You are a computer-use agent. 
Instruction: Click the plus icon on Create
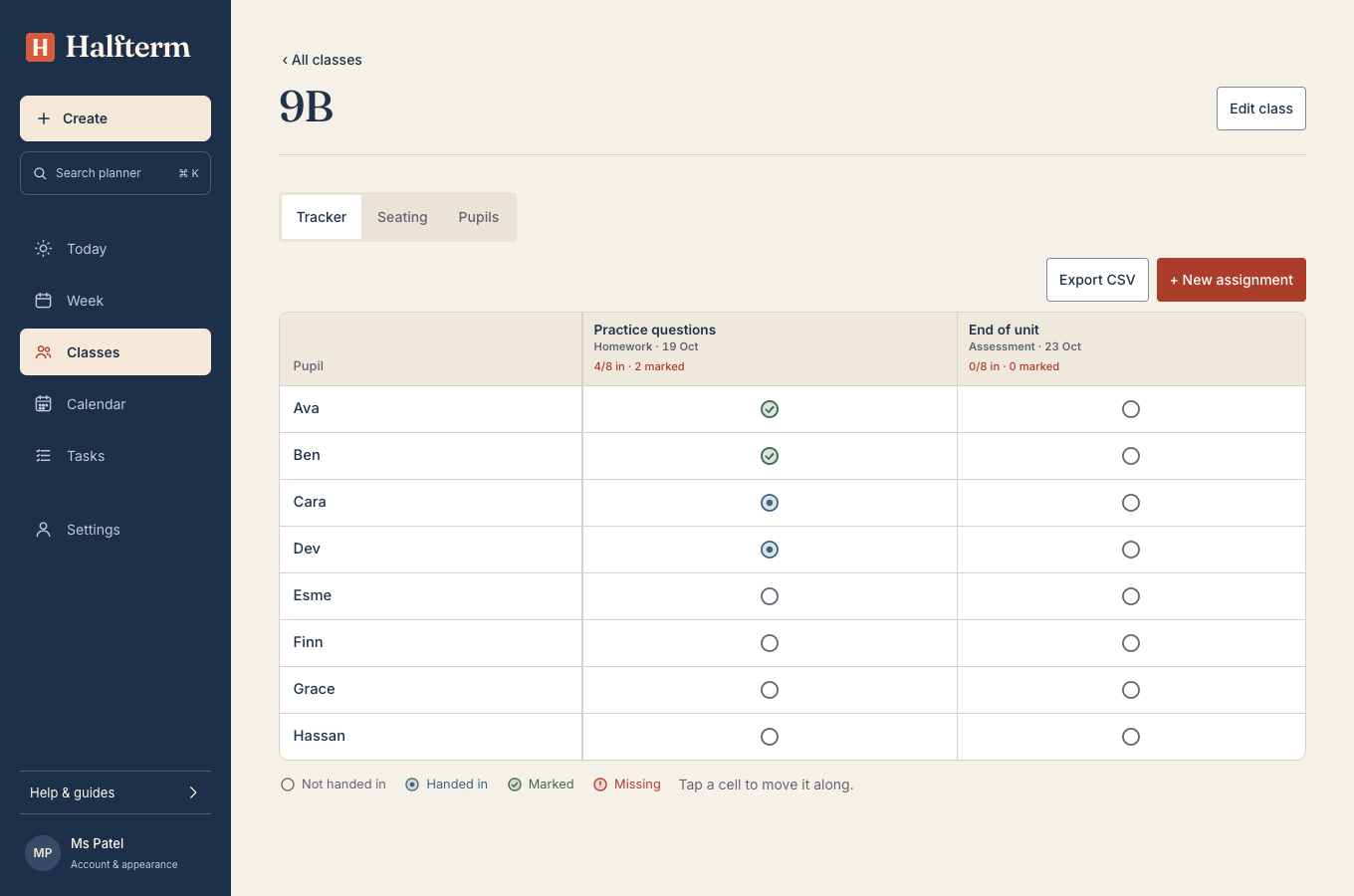tap(44, 118)
